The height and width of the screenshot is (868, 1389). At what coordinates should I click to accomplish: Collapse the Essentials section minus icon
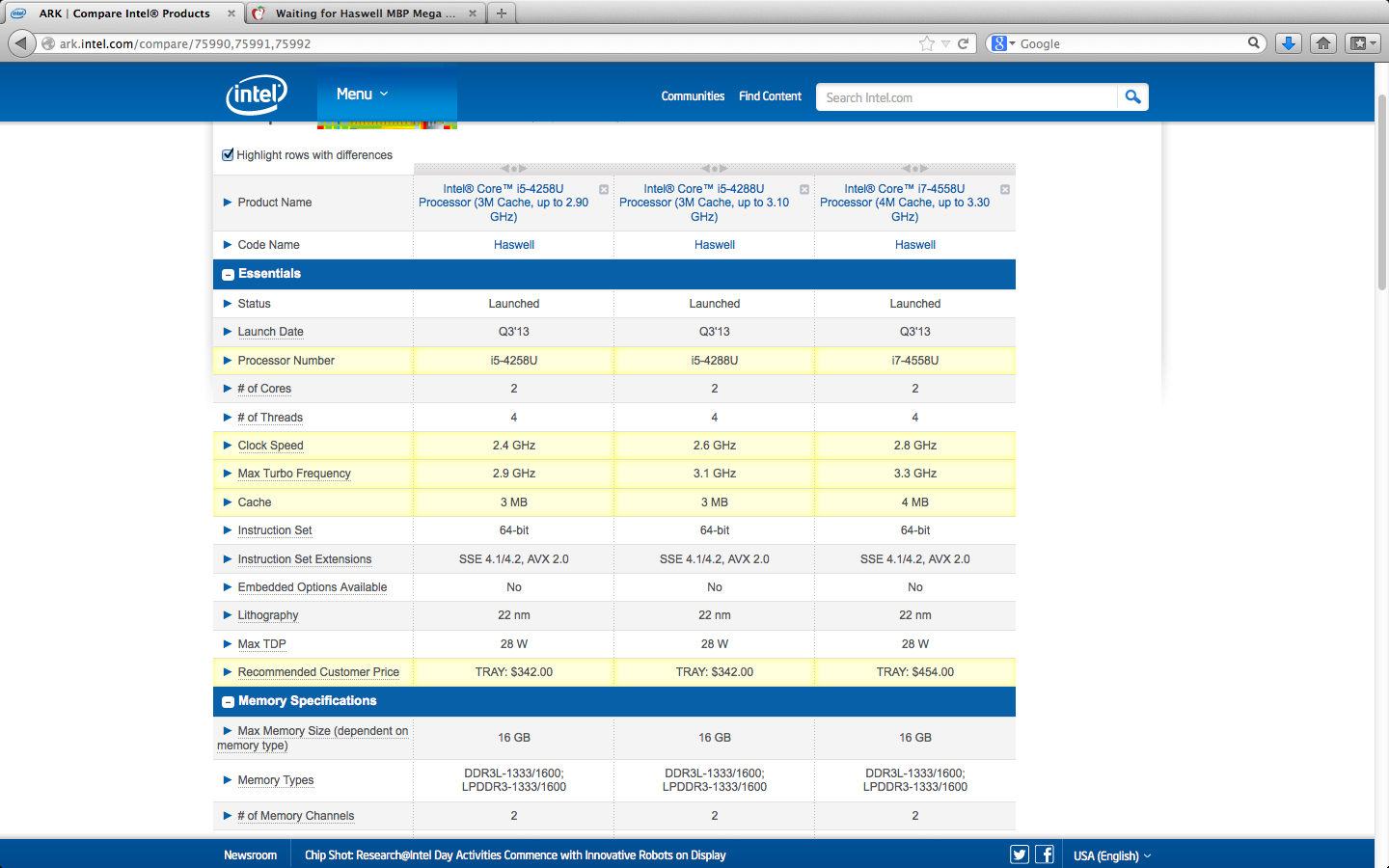(229, 275)
